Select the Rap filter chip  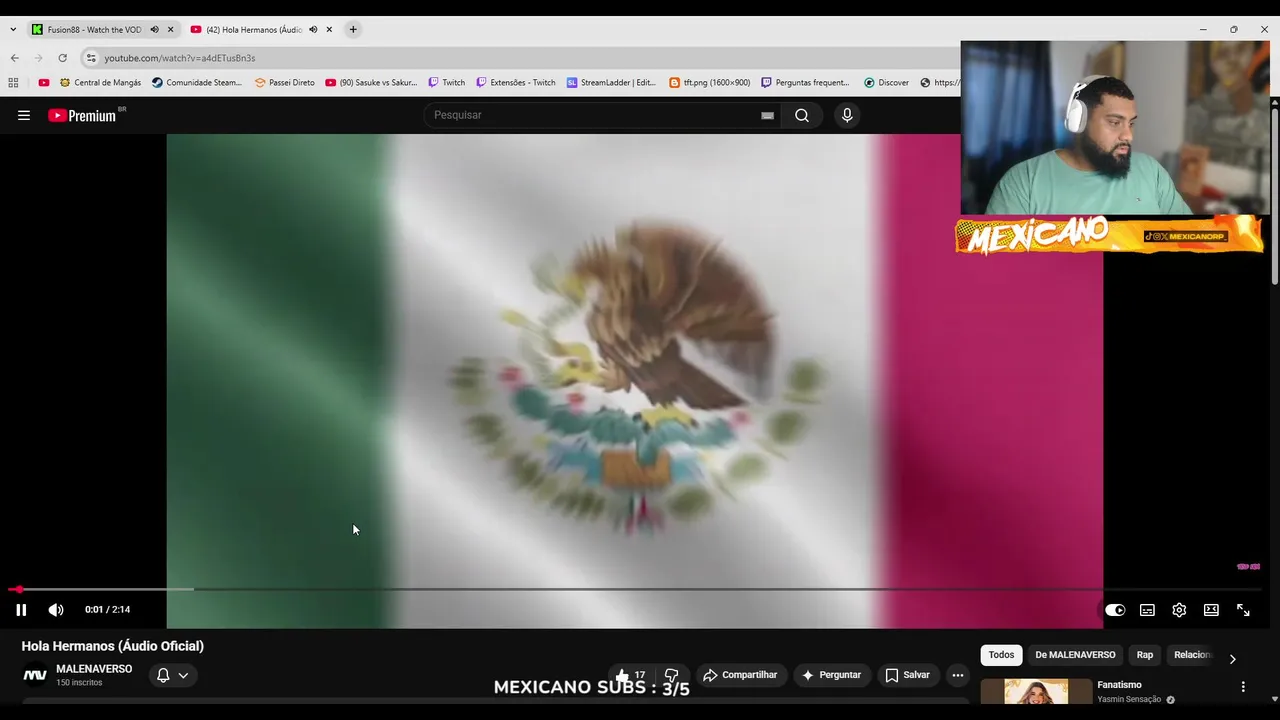[1145, 655]
